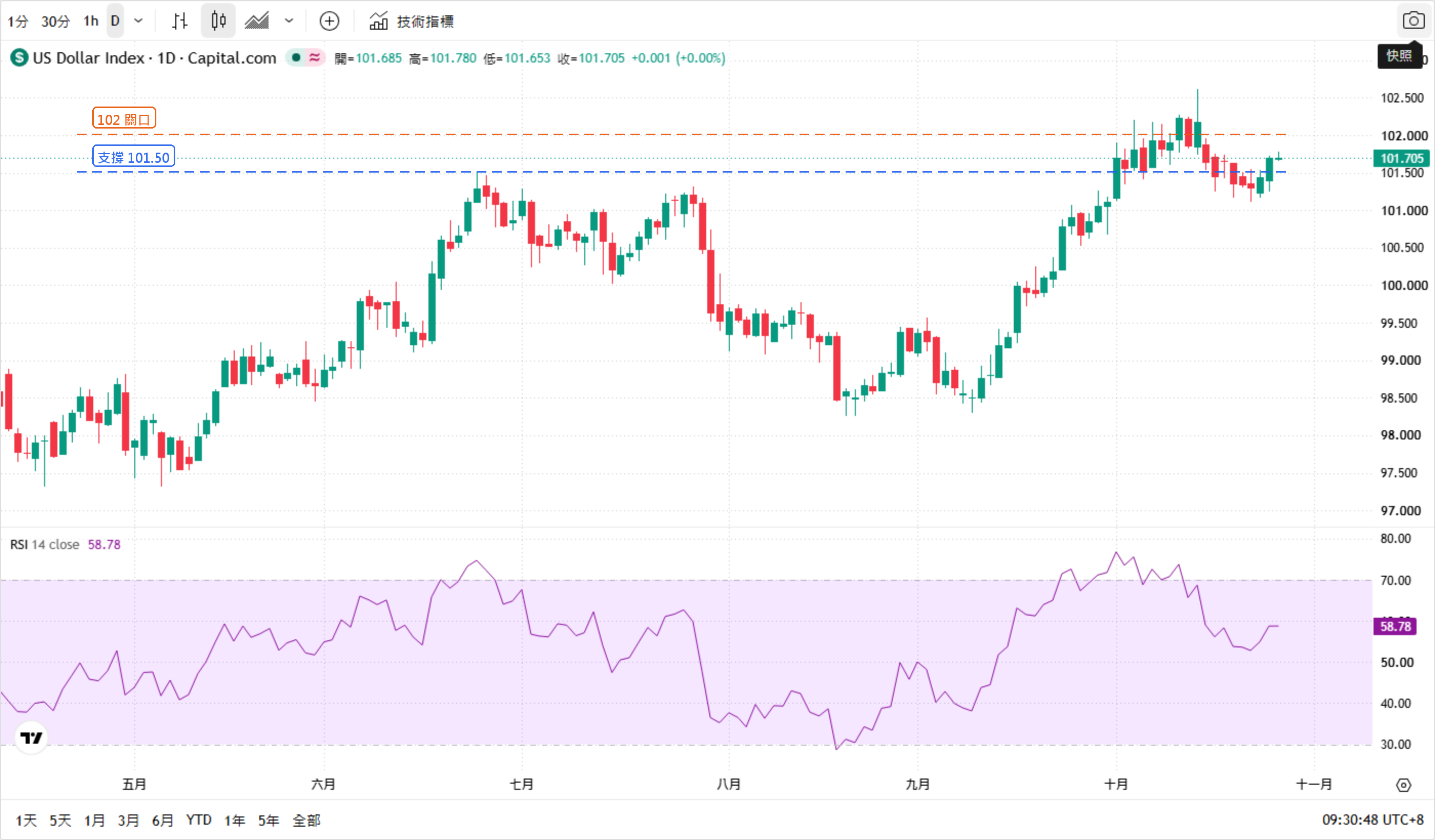Click the 低=101.653 low value

click(x=517, y=58)
